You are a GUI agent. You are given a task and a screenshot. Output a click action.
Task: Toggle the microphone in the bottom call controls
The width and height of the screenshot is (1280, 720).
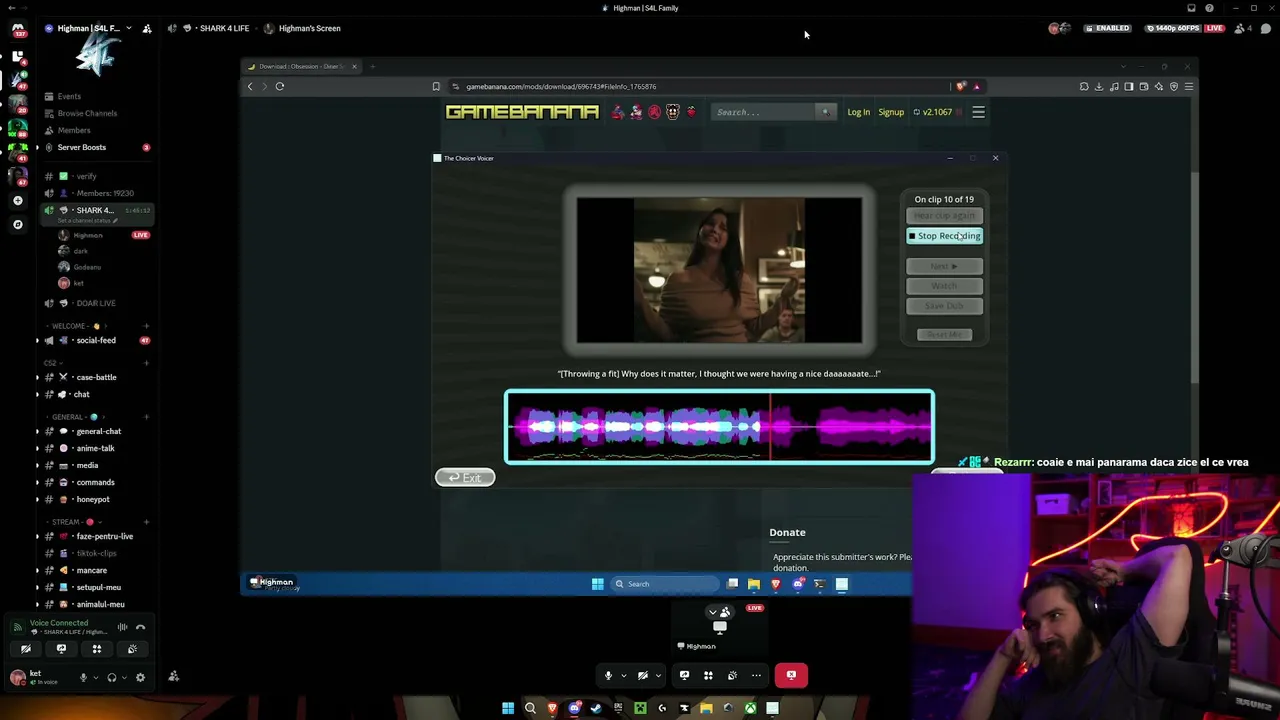click(608, 675)
